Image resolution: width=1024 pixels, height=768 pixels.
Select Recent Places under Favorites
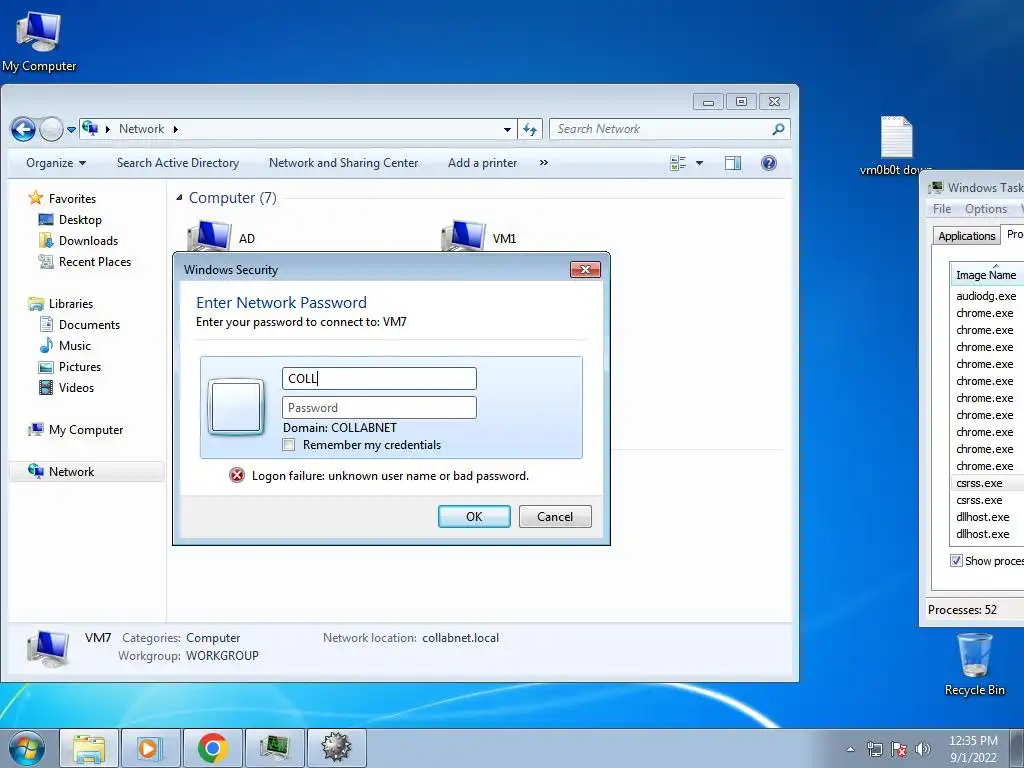pos(85,262)
